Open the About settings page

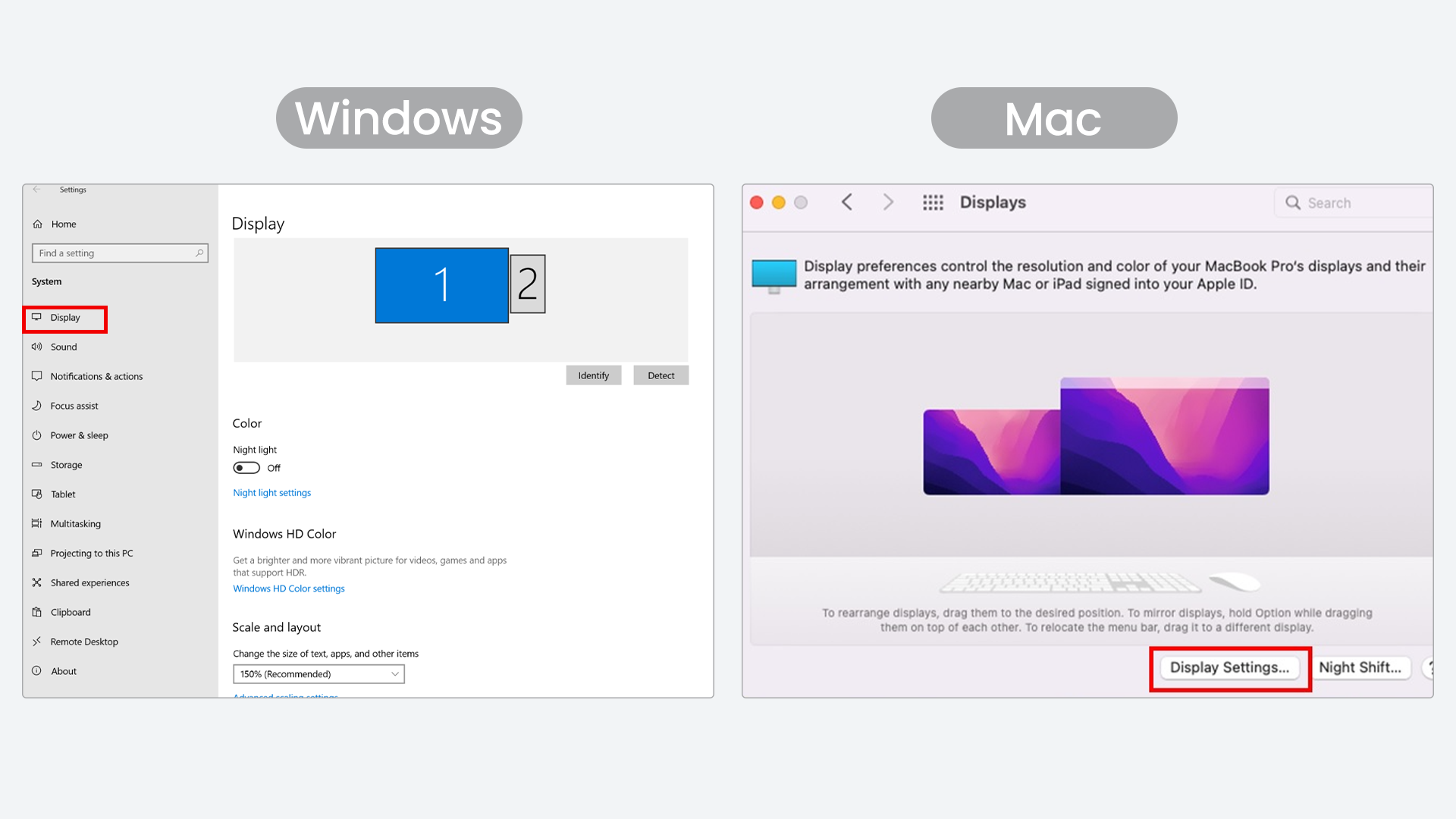coord(64,671)
